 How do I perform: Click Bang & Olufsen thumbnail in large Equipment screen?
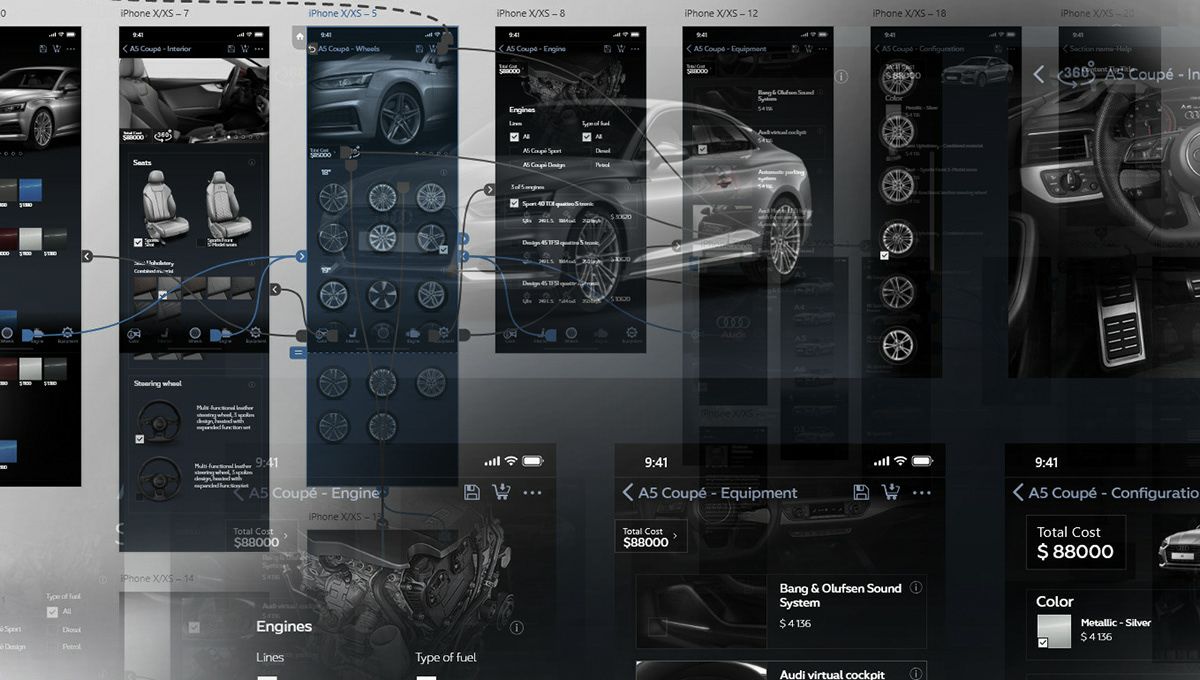click(701, 612)
